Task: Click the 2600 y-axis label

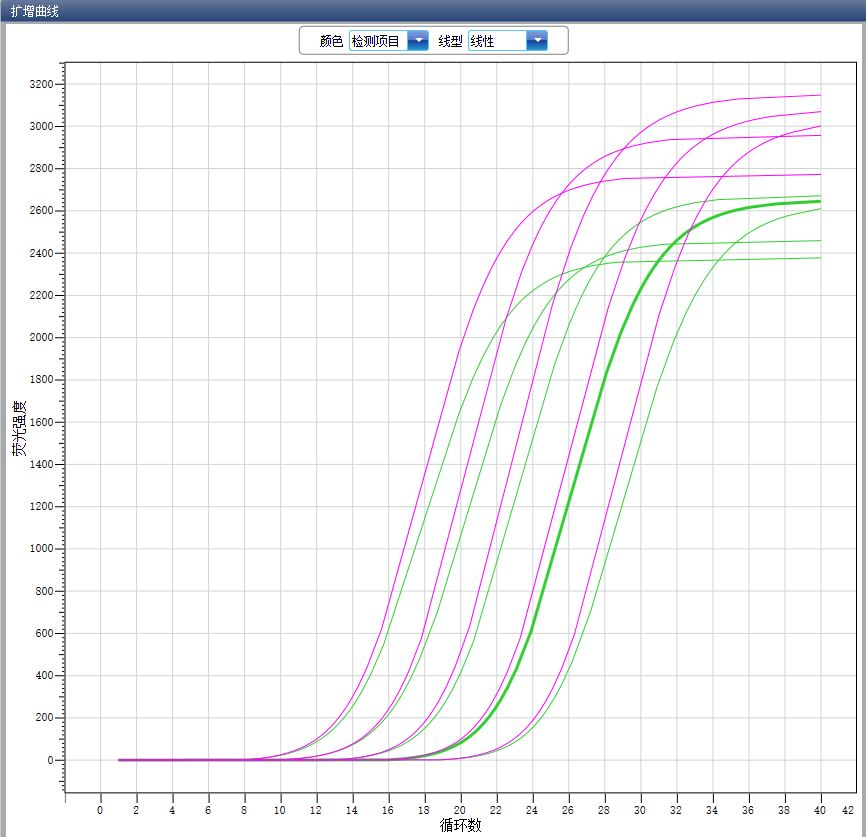Action: (x=41, y=211)
